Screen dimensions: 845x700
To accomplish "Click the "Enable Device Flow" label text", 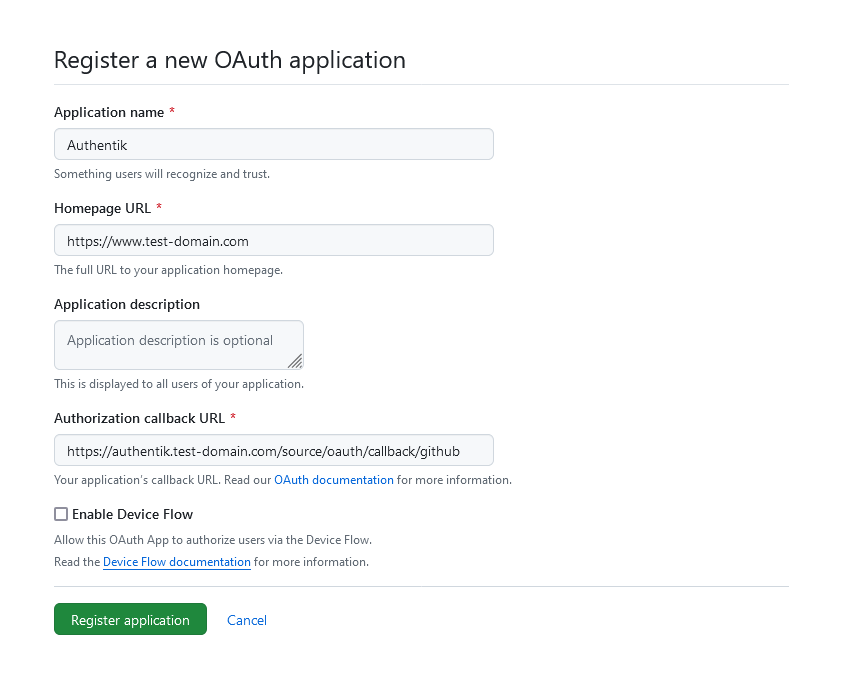I will click(132, 514).
